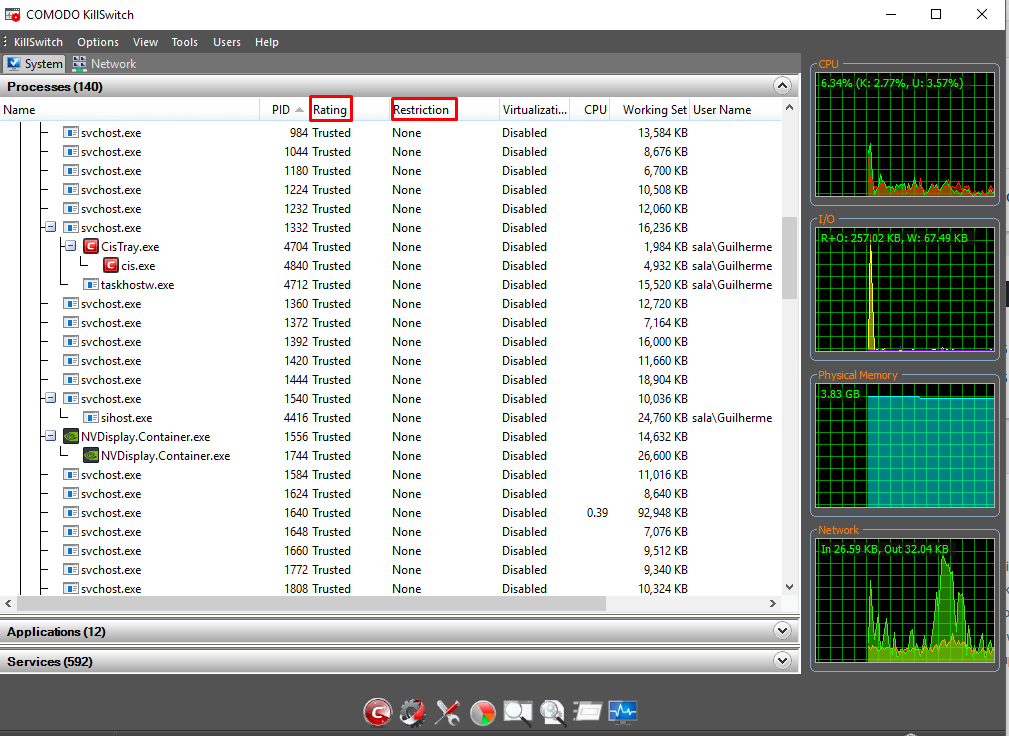Click the folder icon in bottom toolbar
Screen dimensions: 1009x736
click(587, 712)
